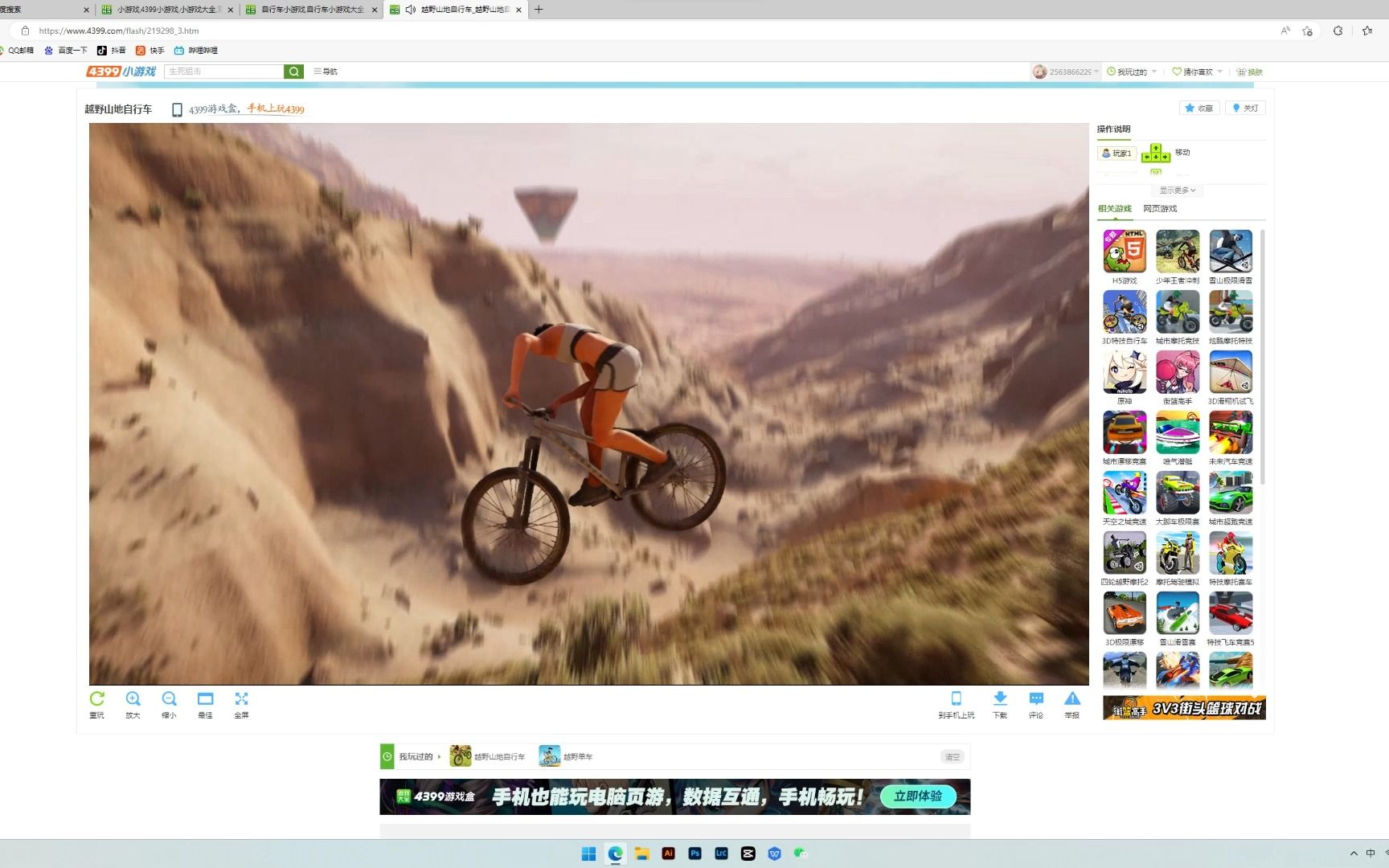Click the 下载 download arrow icon
This screenshot has width=1389, height=868.
1000,698
